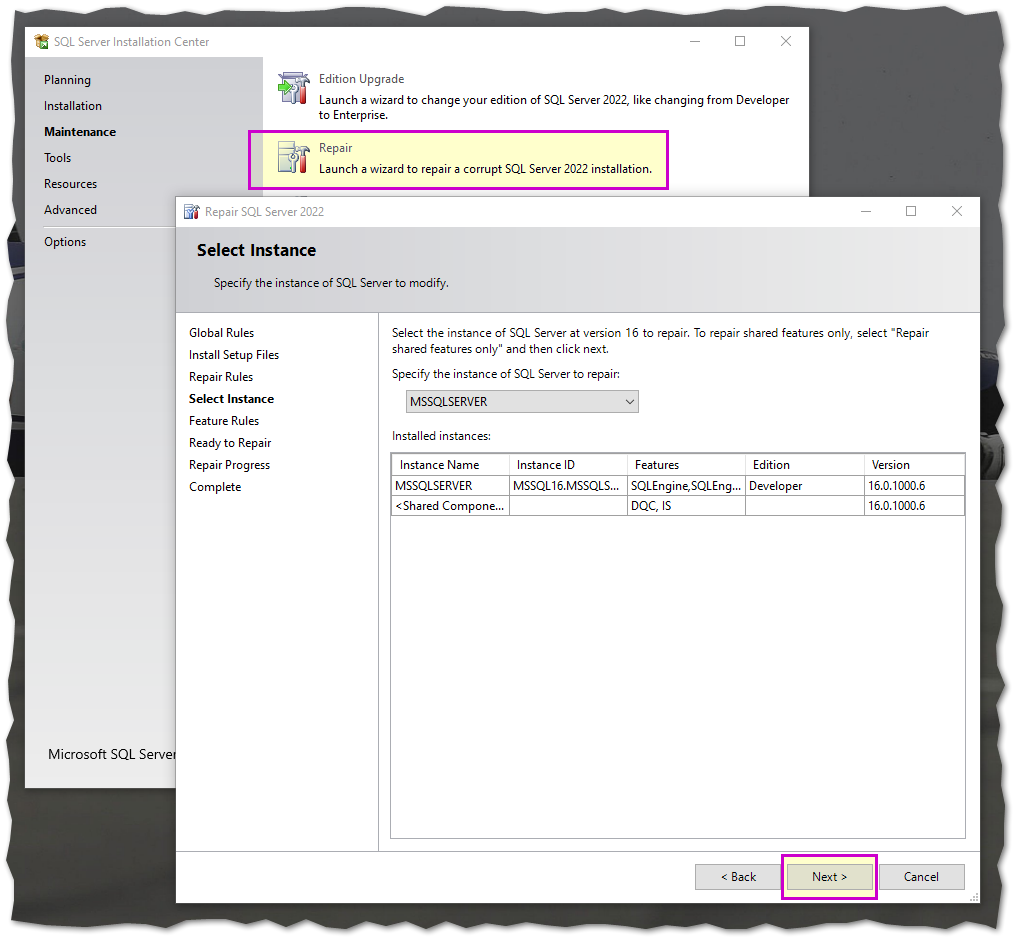This screenshot has width=1015, height=939.
Task: Minimize the SQL Server Installation Center window
Action: [695, 41]
